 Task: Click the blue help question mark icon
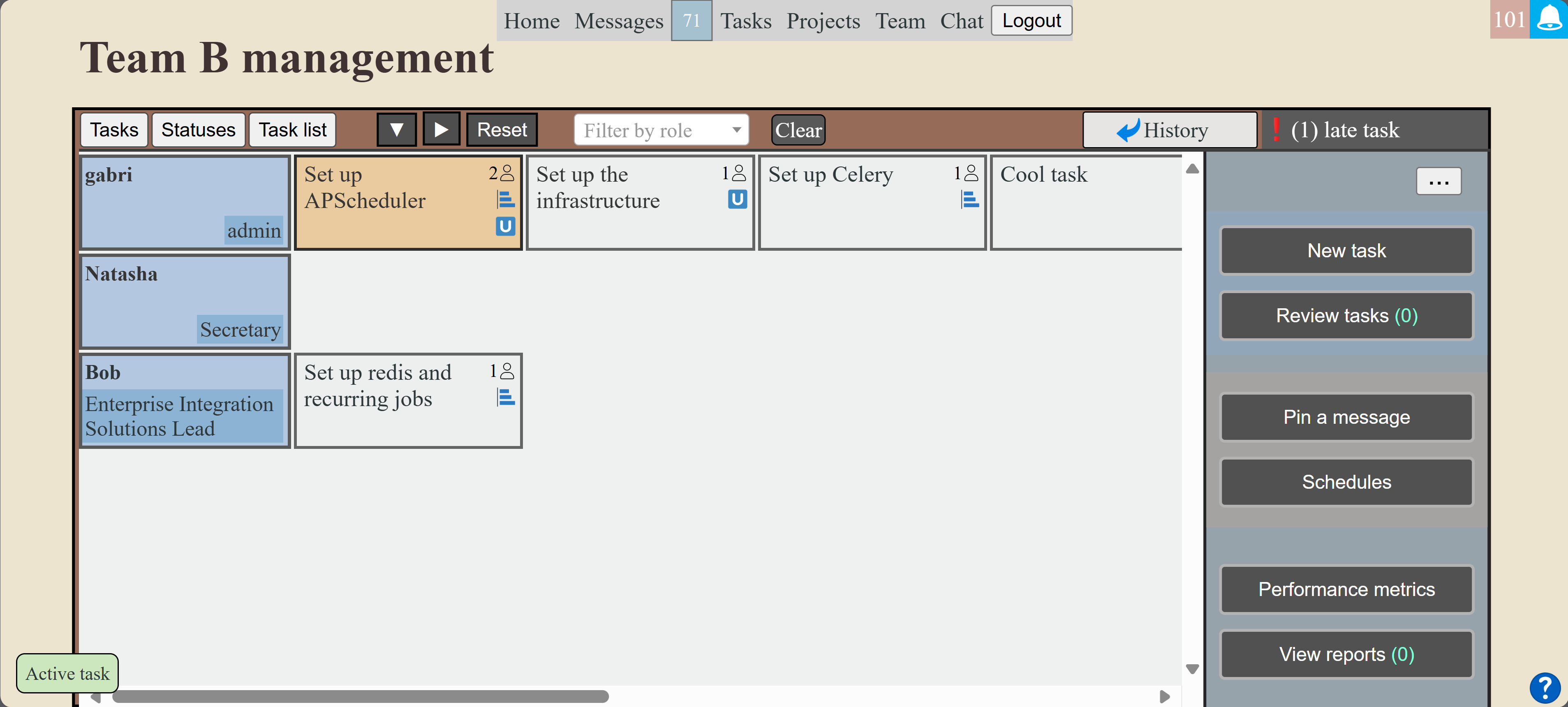coord(1545,689)
